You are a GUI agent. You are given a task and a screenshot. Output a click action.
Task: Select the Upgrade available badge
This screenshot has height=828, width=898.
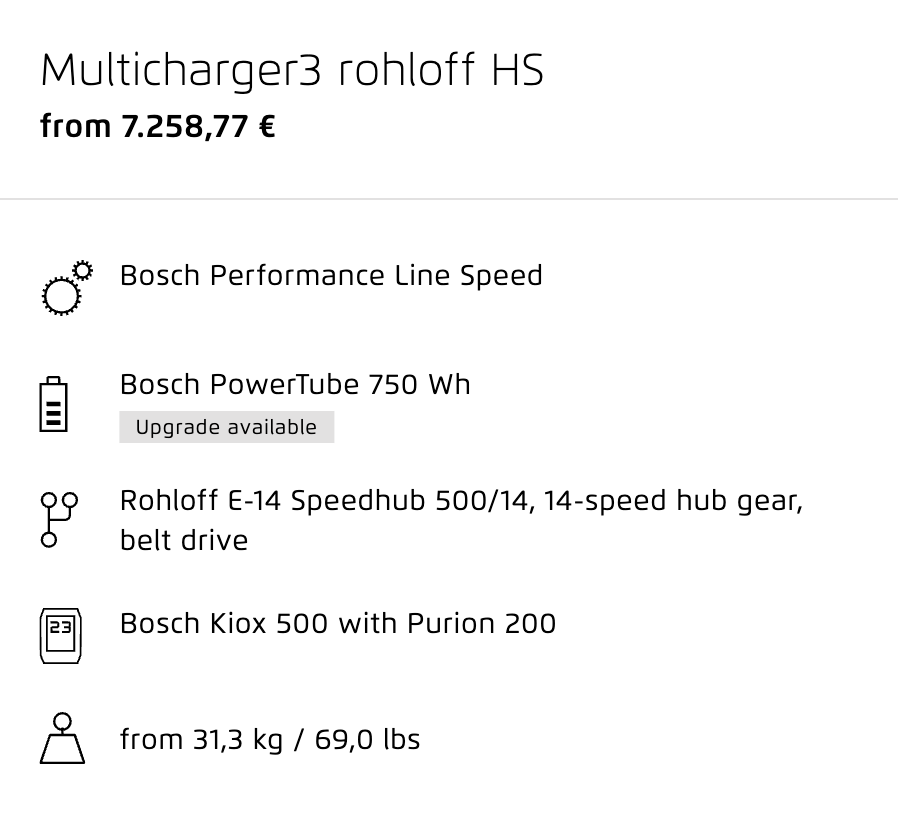tap(226, 427)
